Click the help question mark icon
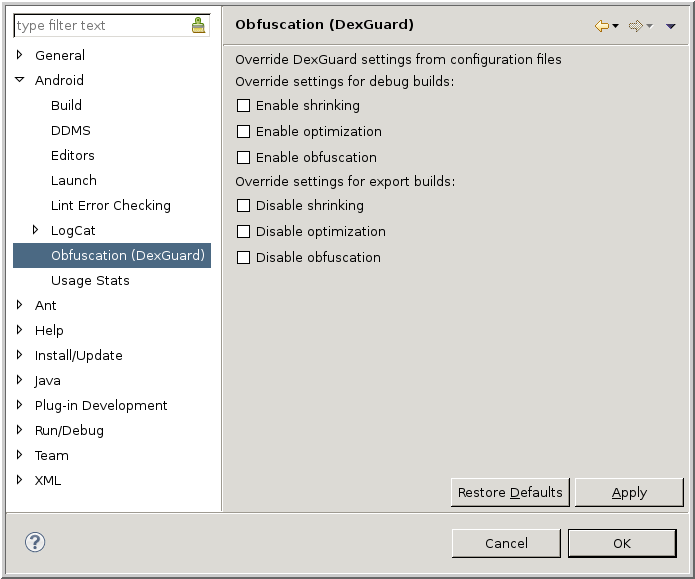695x579 pixels. tap(35, 542)
